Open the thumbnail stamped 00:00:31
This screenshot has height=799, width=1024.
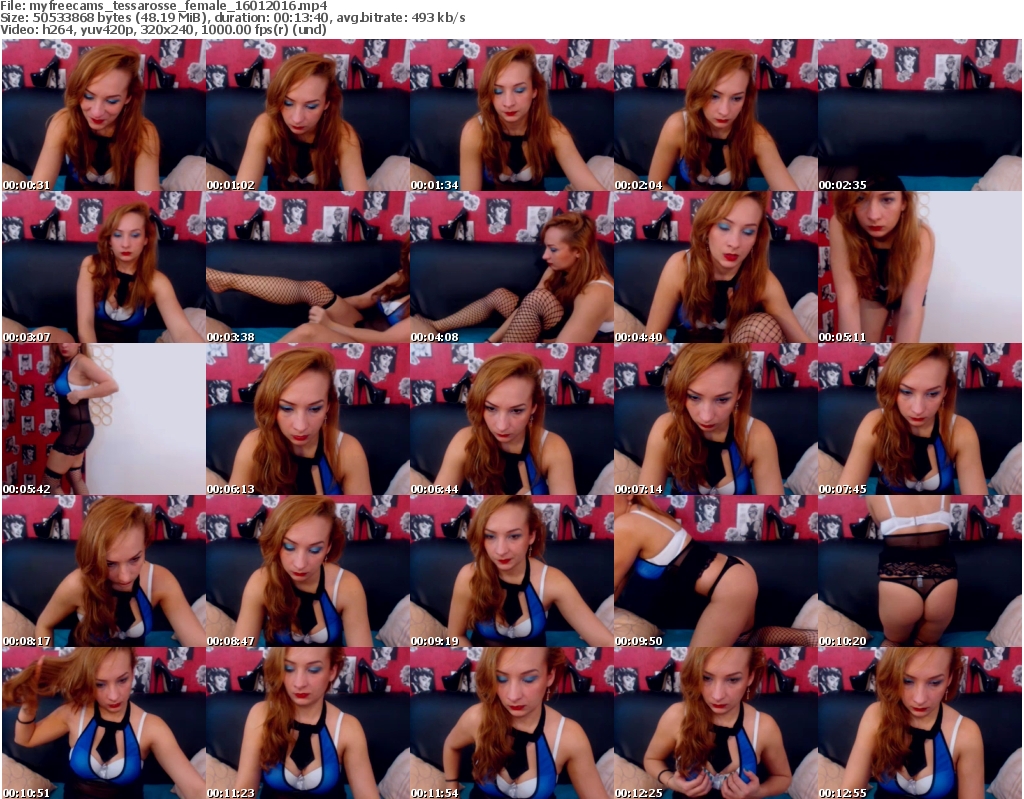[104, 115]
